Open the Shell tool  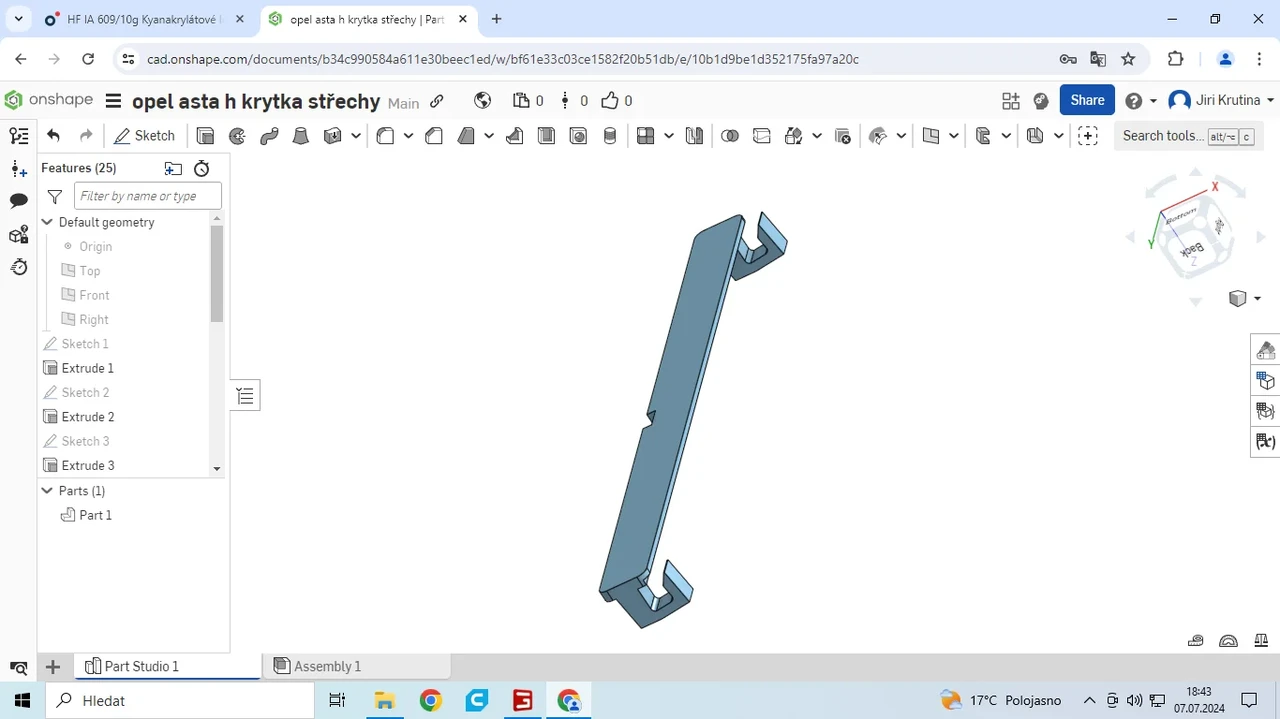click(546, 136)
